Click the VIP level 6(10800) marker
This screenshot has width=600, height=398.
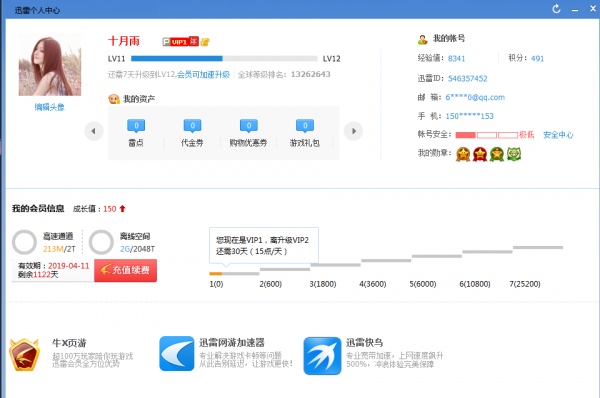pos(475,284)
